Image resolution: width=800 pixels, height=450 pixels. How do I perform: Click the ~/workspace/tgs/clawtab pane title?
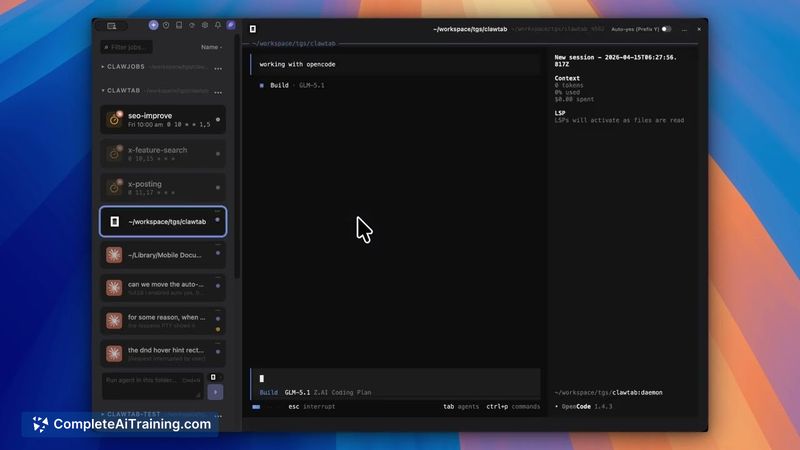pyautogui.click(x=470, y=29)
